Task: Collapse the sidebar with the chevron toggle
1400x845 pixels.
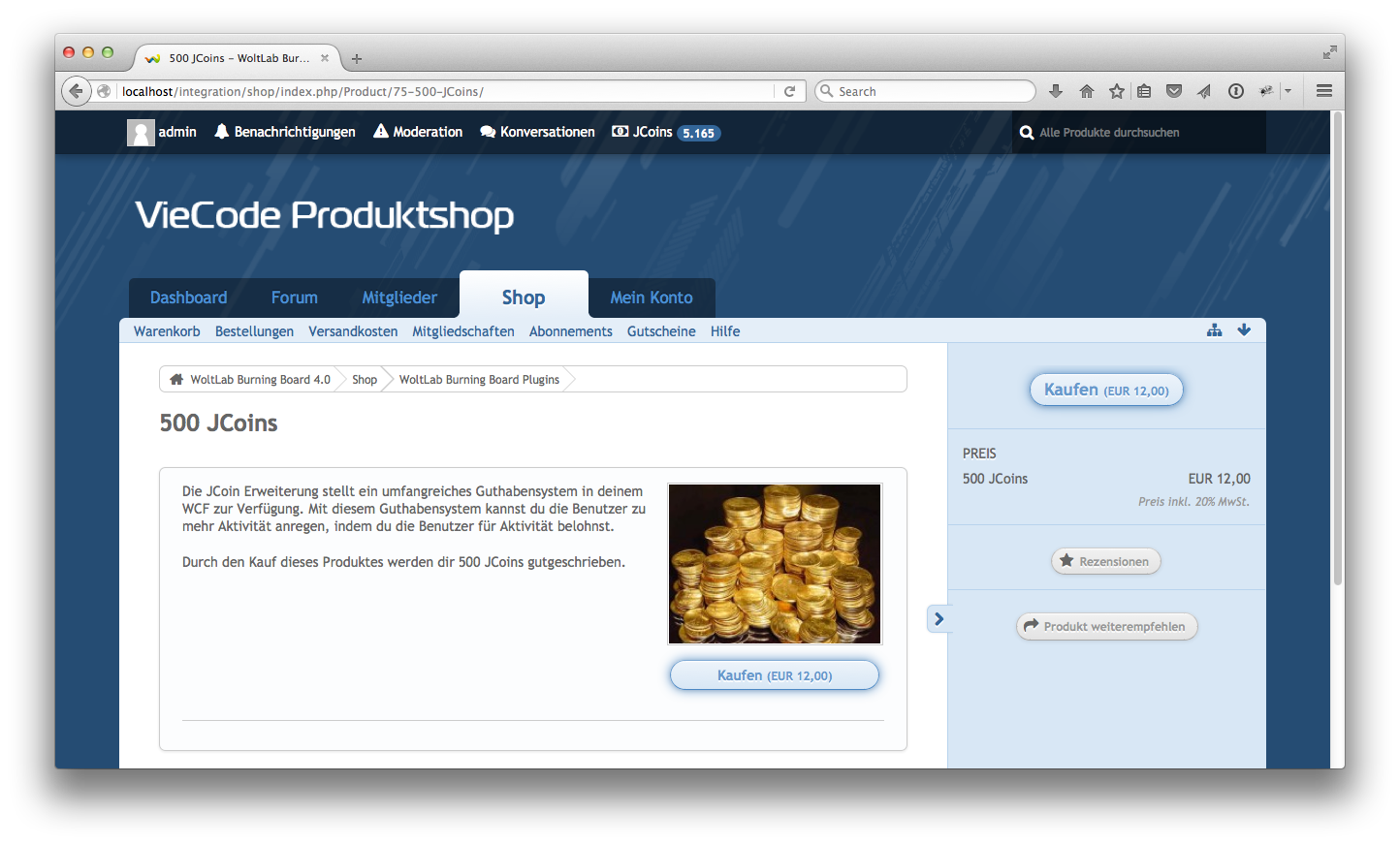Action: pos(939,619)
